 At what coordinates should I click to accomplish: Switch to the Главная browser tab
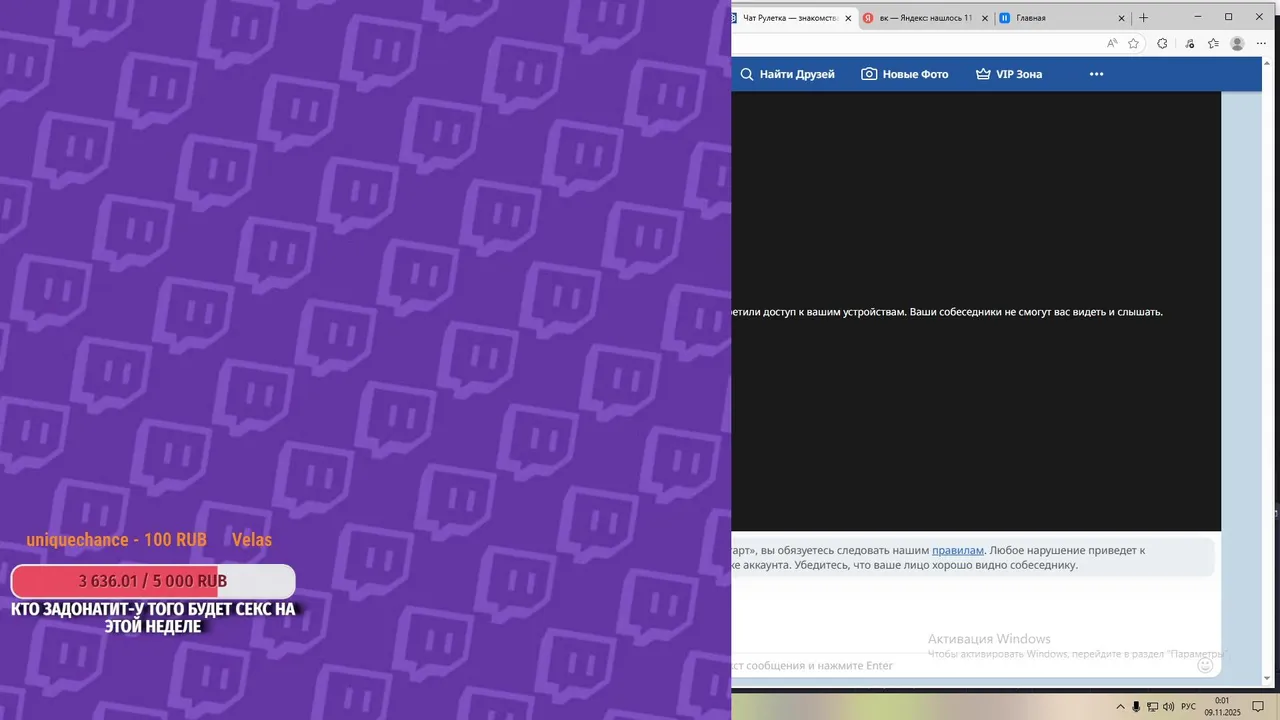pyautogui.click(x=1063, y=18)
